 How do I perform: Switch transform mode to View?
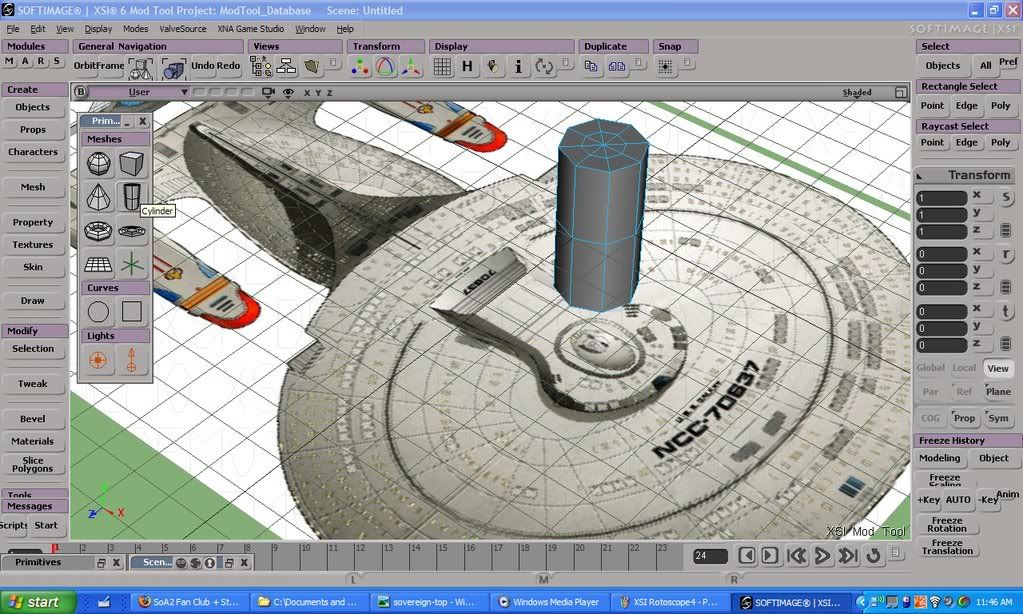point(998,369)
